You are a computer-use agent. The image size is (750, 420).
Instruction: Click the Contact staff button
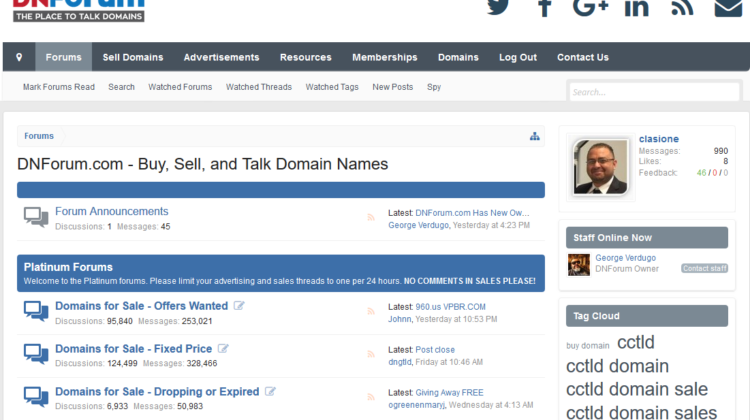point(704,268)
